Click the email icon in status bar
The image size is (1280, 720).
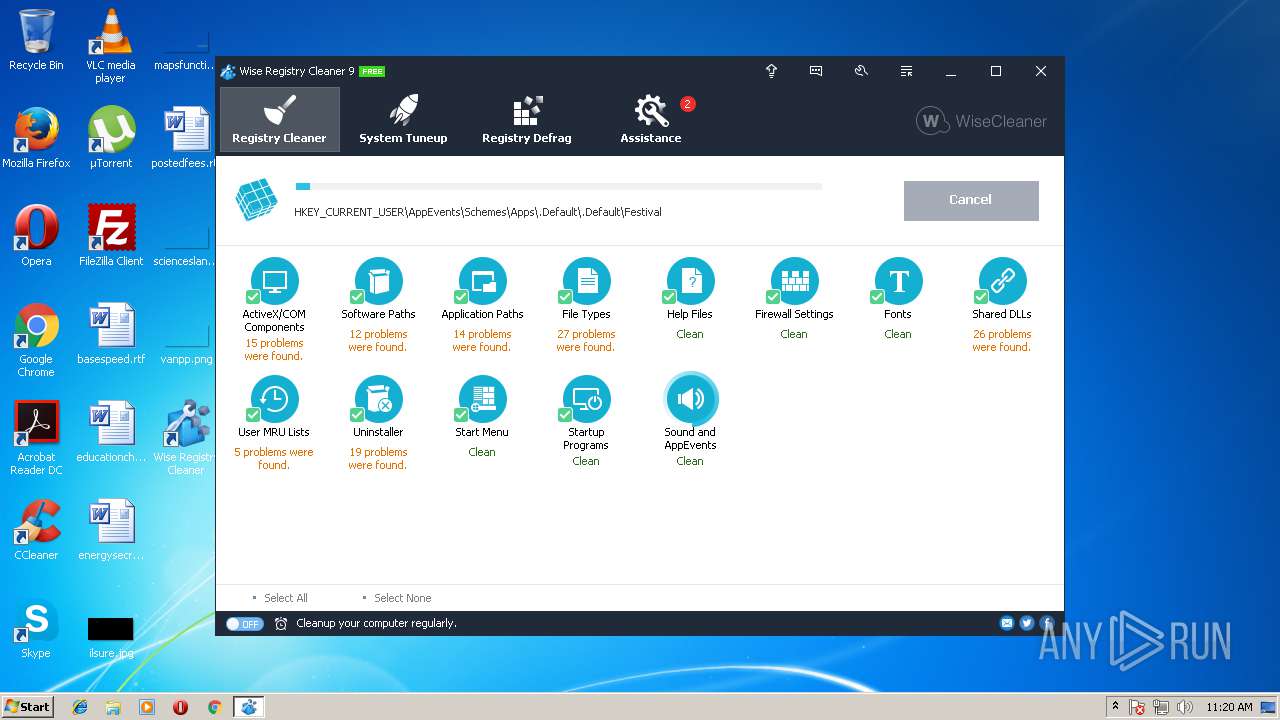point(1007,623)
